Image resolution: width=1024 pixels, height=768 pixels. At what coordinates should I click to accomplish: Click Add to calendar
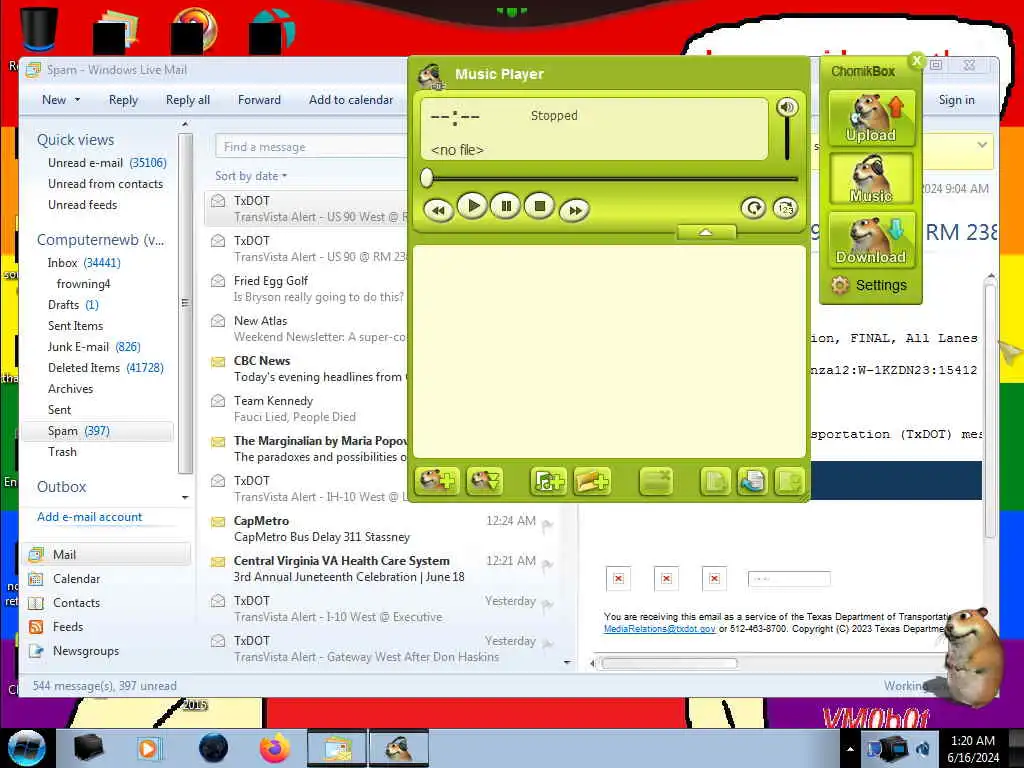351,100
